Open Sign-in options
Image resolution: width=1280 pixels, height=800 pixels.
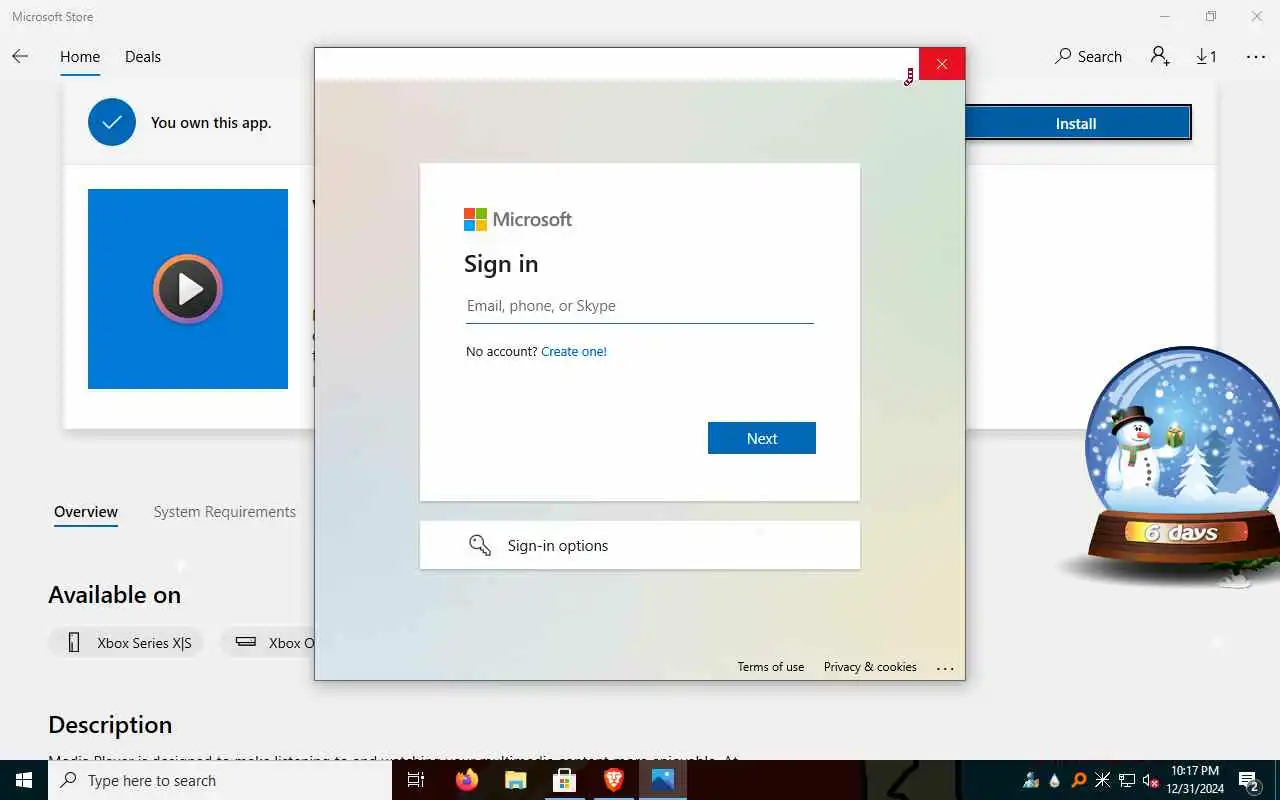click(x=640, y=545)
